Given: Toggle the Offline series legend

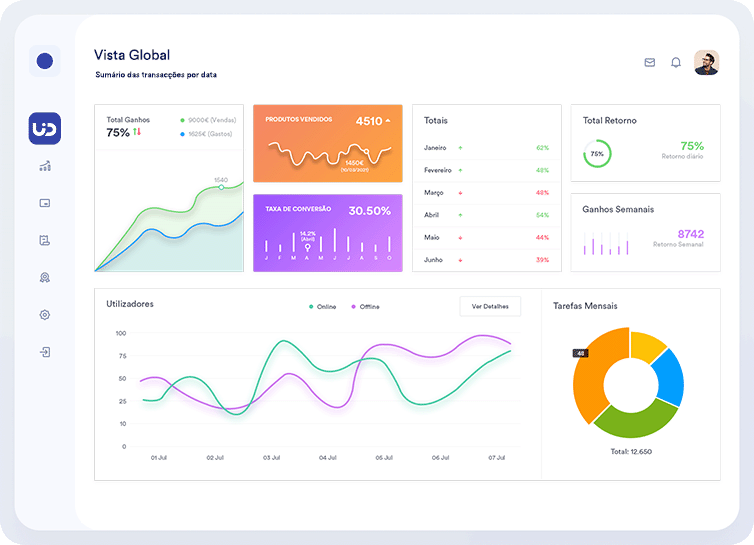Looking at the screenshot, I should tap(365, 306).
